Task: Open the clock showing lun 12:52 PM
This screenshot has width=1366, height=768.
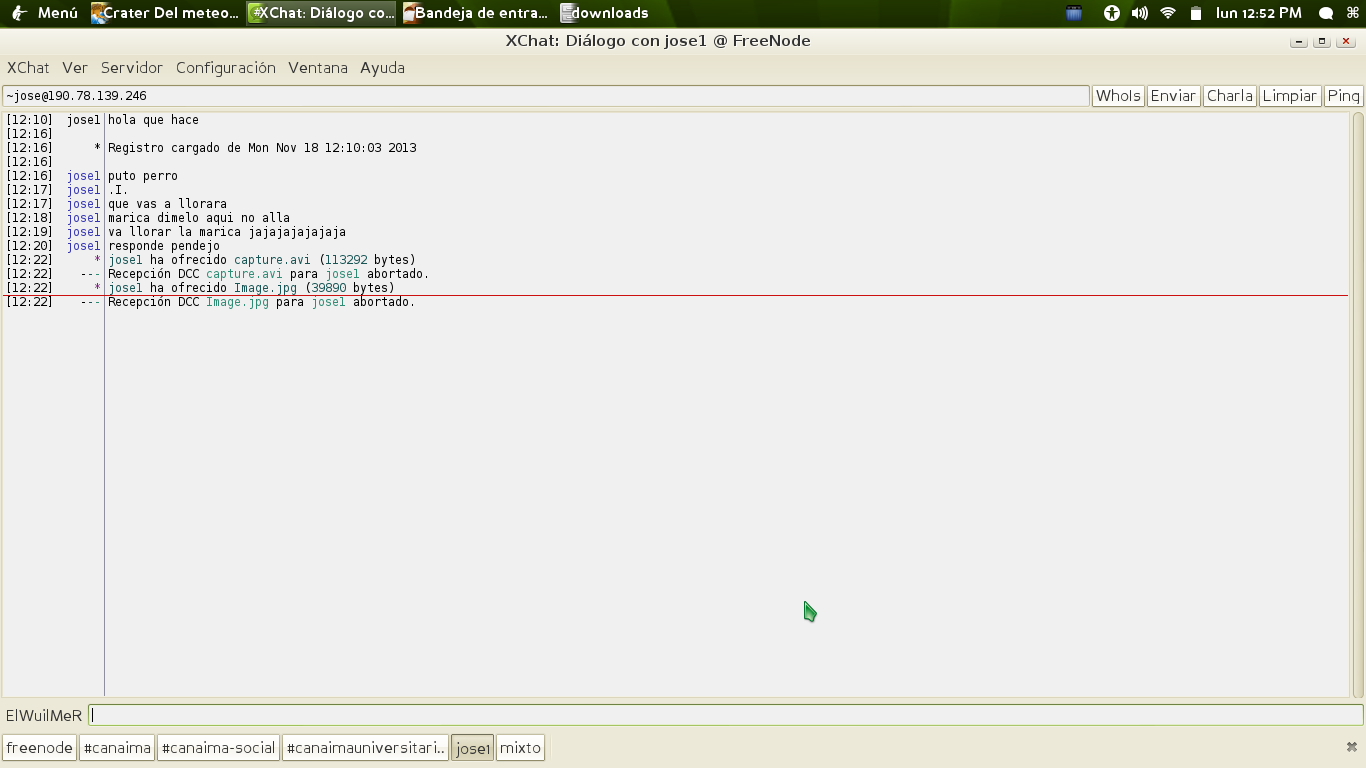Action: (x=1259, y=13)
